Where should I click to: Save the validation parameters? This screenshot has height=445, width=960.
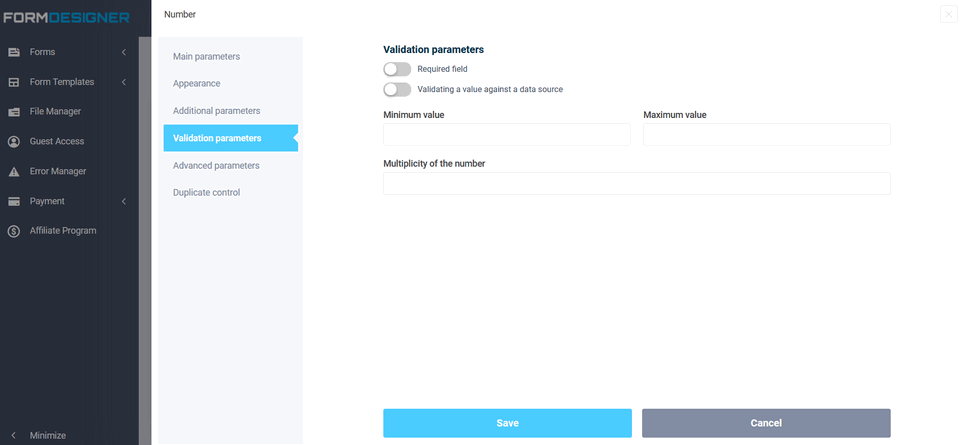coord(507,423)
